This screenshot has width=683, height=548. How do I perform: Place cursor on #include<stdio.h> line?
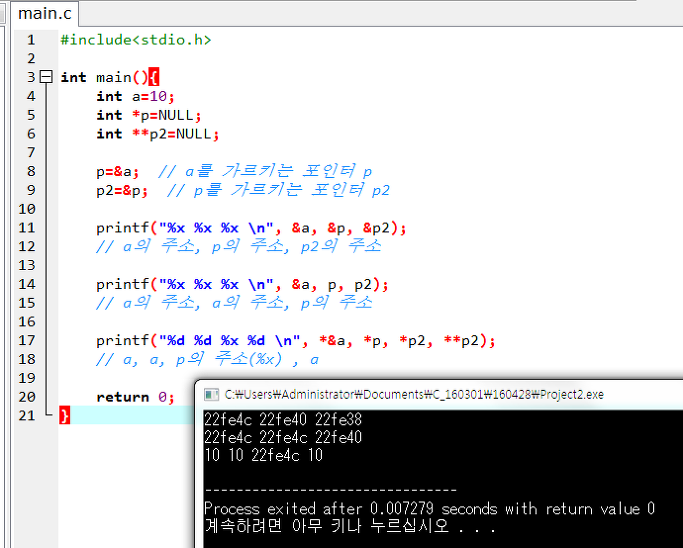[136, 40]
